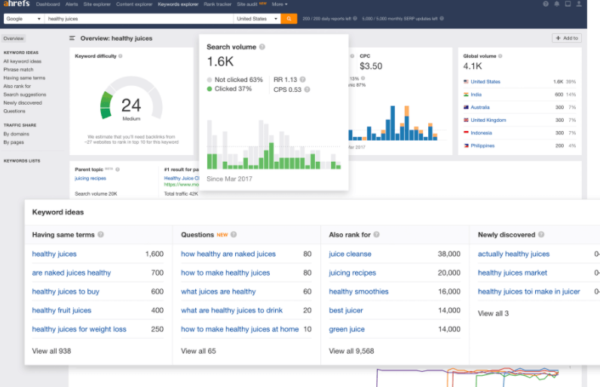600x387 pixels.
Task: Open the notifications bell icon
Action: pyautogui.click(x=557, y=4)
